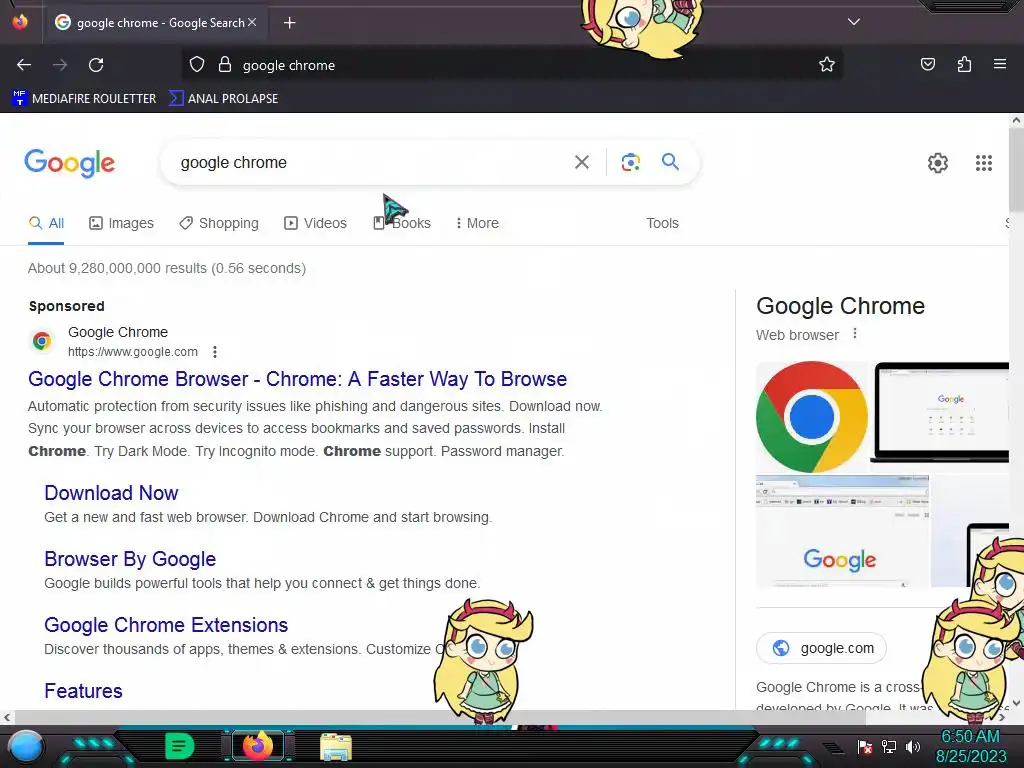Open a new browser tab
The width and height of the screenshot is (1024, 768).
(289, 23)
